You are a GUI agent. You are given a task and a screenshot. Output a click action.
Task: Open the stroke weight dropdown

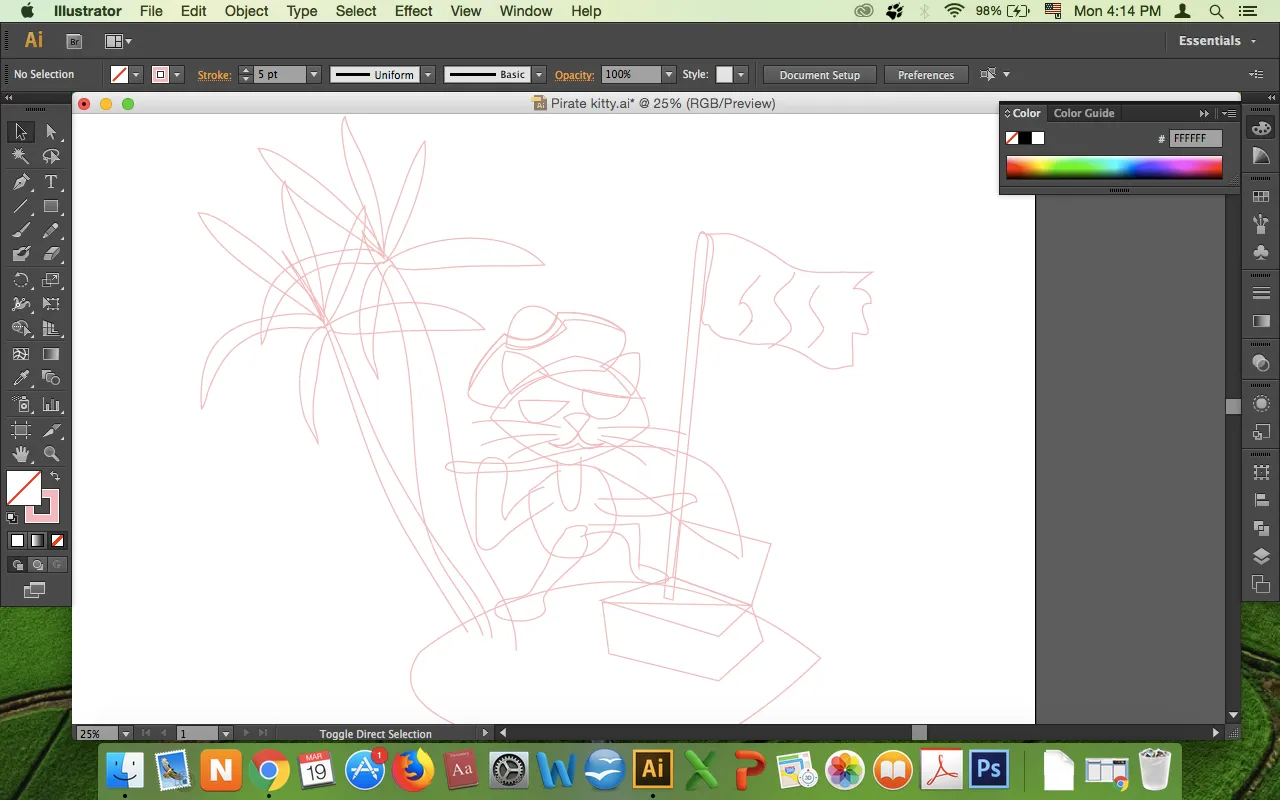(x=313, y=74)
